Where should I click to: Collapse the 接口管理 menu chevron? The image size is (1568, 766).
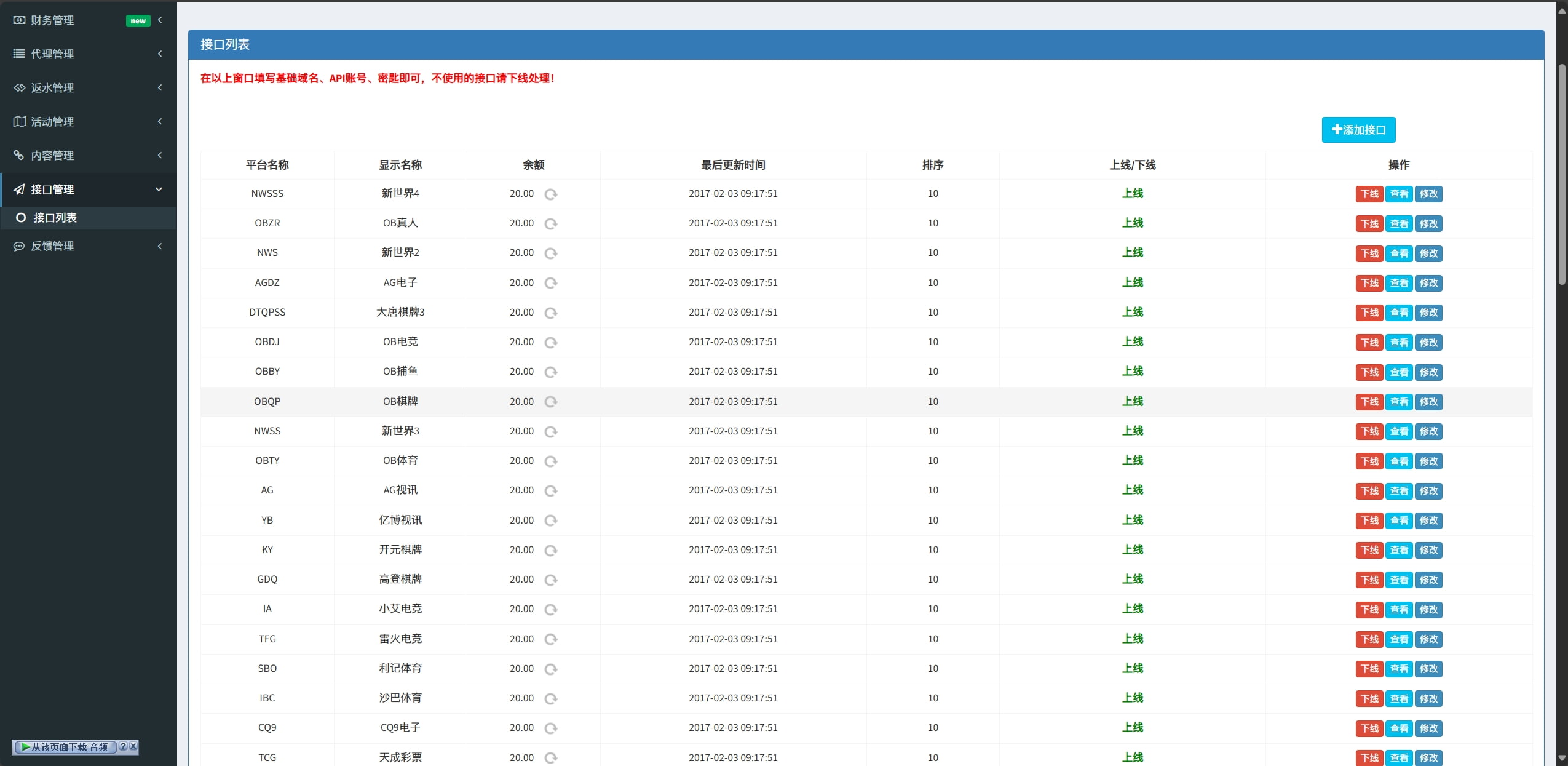click(x=159, y=190)
